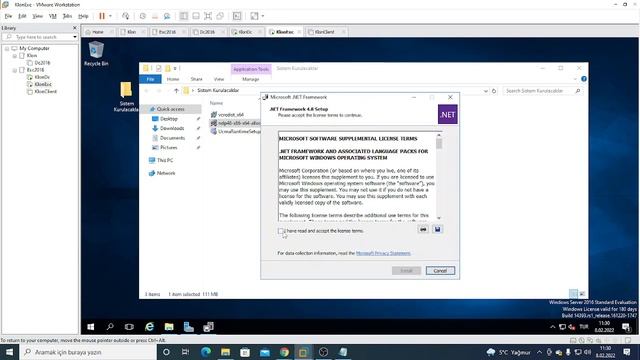
Task: Open the VM menu
Action: click(x=53, y=16)
